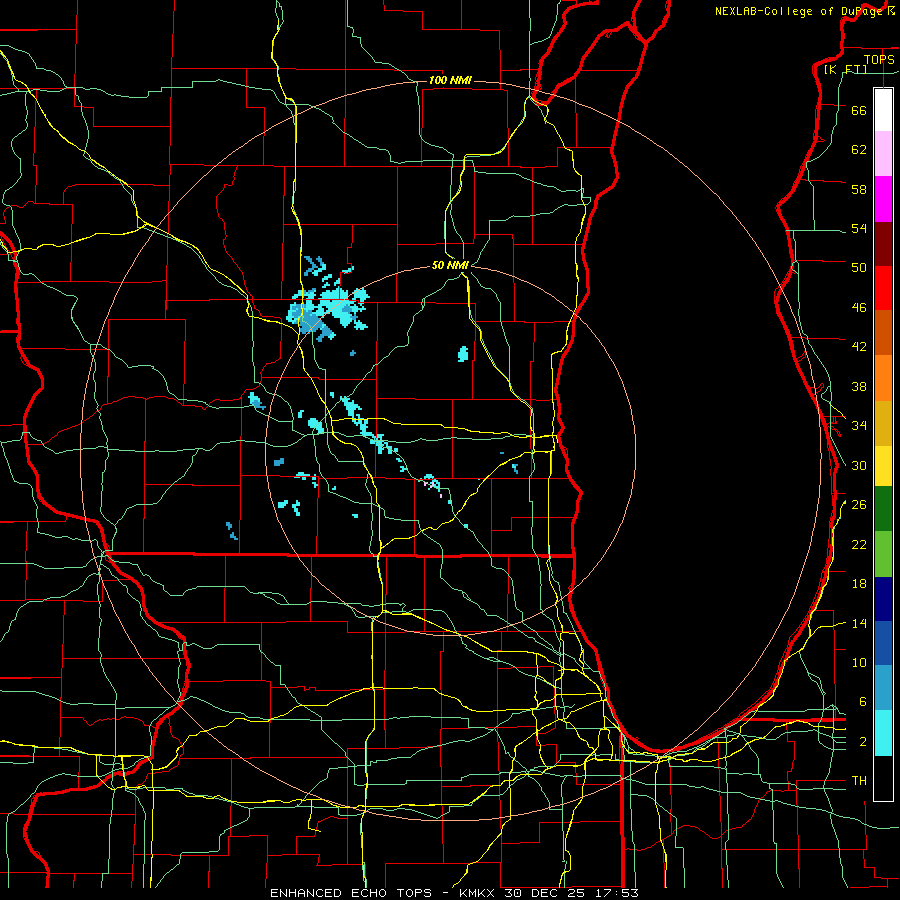Click the 62 legend value
This screenshot has width=900, height=900.
click(859, 150)
